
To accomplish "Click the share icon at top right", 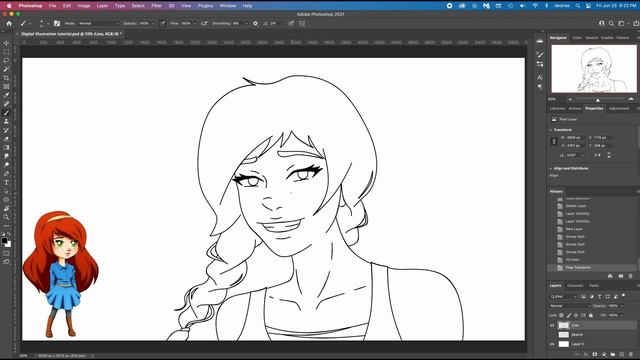I will (x=636, y=23).
